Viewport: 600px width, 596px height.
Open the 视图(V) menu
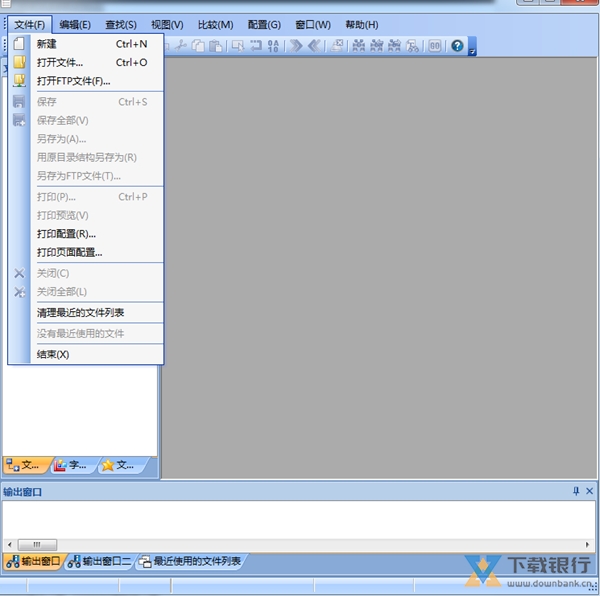point(167,25)
